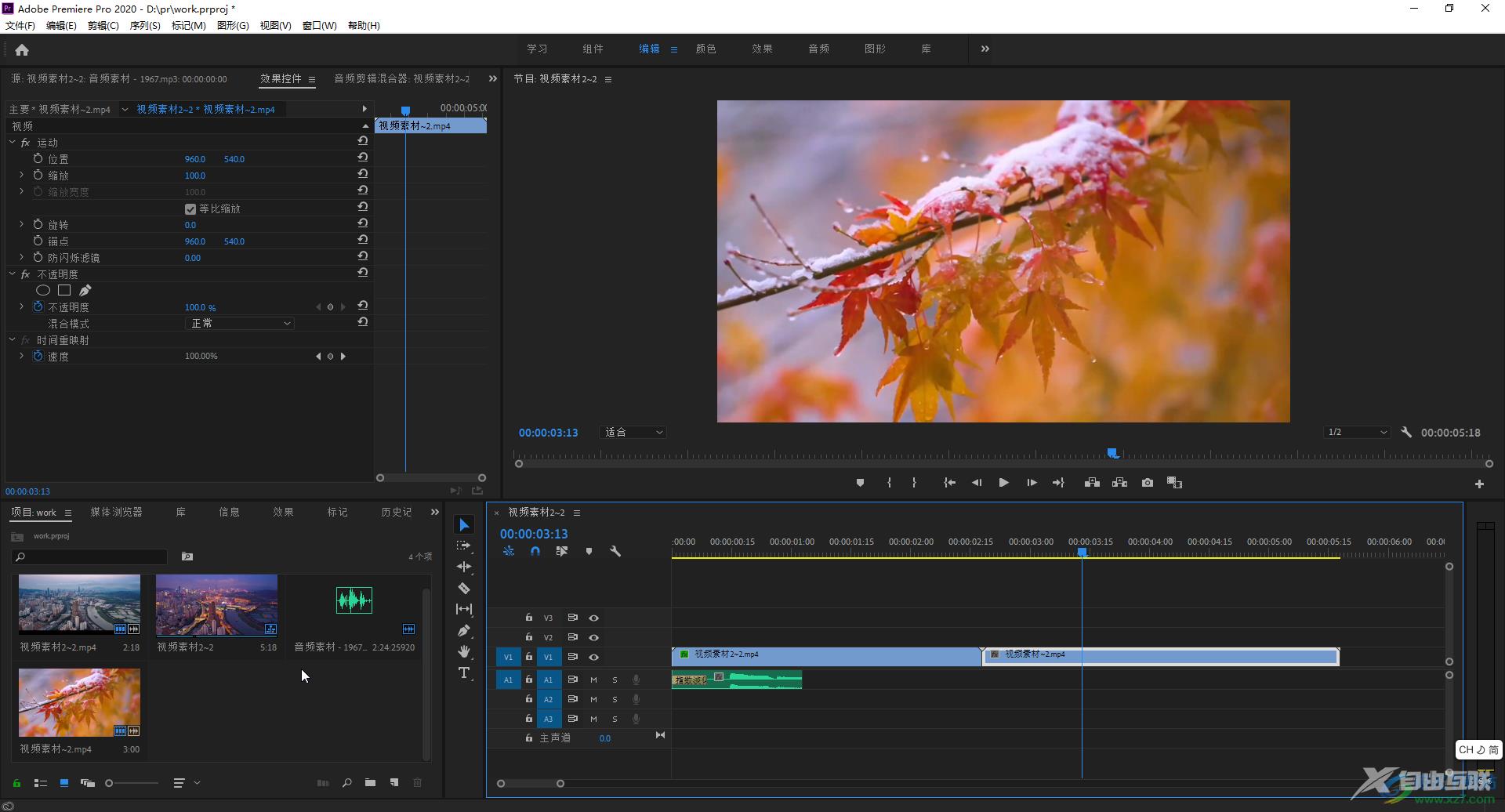Go to In point button
1505x812 pixels.
click(949, 483)
